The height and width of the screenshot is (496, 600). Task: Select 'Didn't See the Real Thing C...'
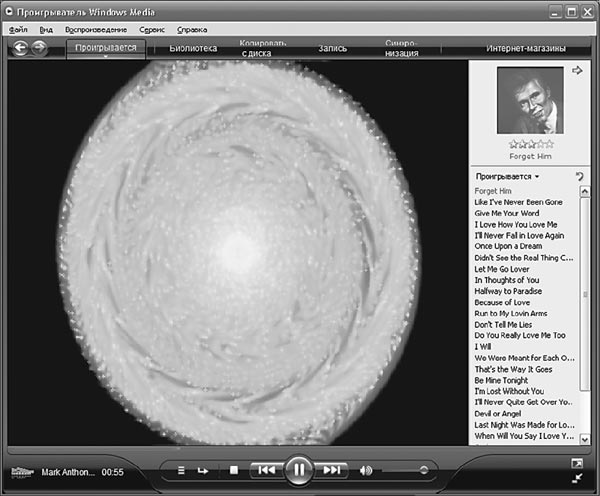point(524,258)
